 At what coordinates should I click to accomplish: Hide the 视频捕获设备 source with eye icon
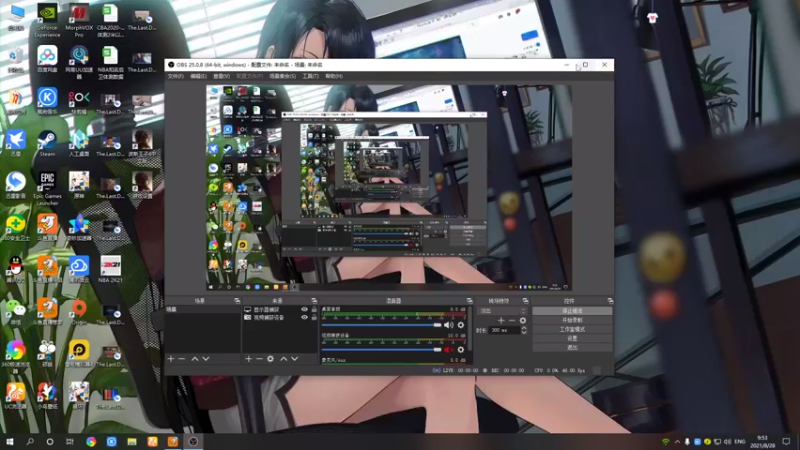(x=305, y=317)
